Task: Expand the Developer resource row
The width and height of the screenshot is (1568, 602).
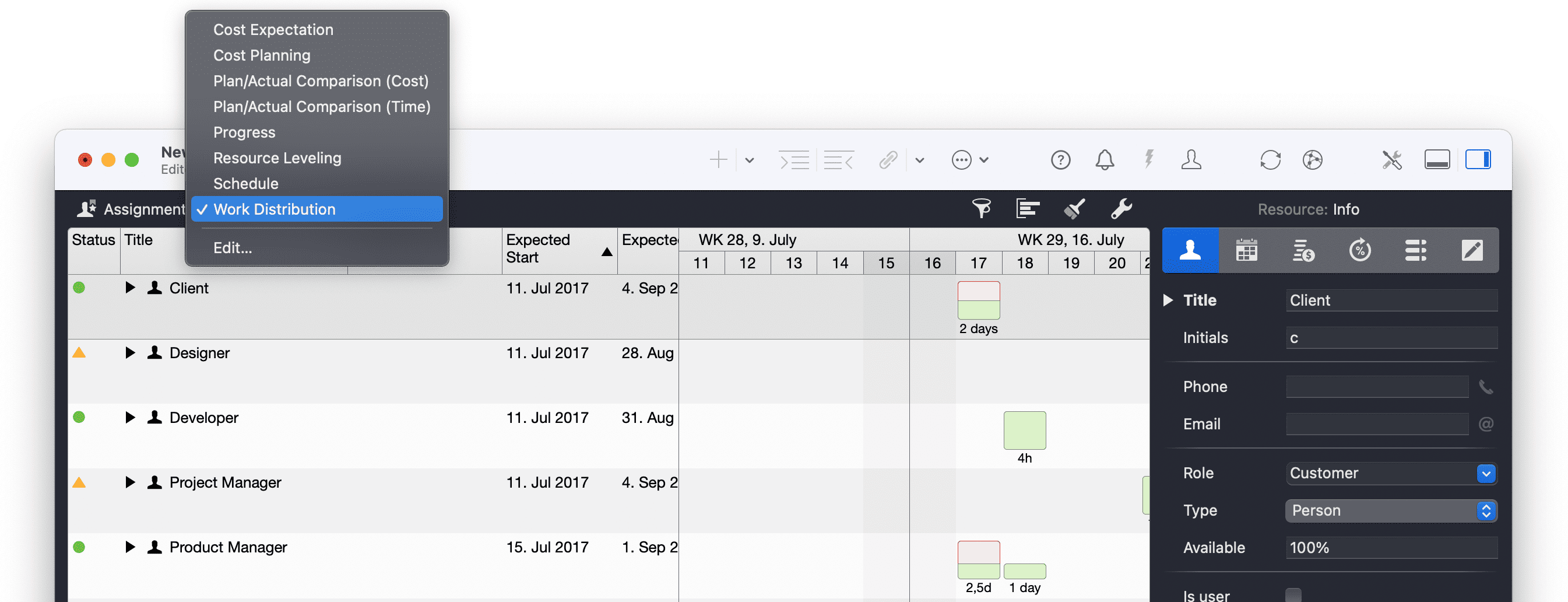Action: [129, 418]
